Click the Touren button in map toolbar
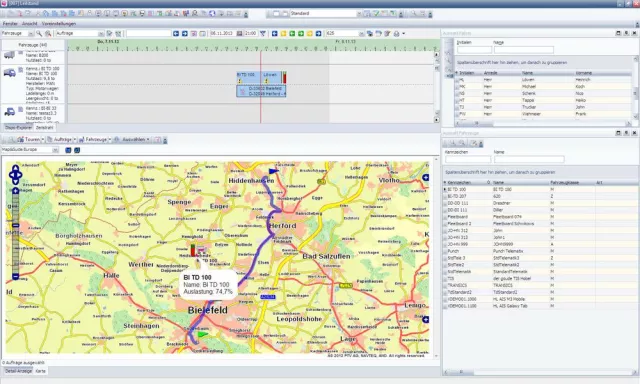 click(29, 140)
